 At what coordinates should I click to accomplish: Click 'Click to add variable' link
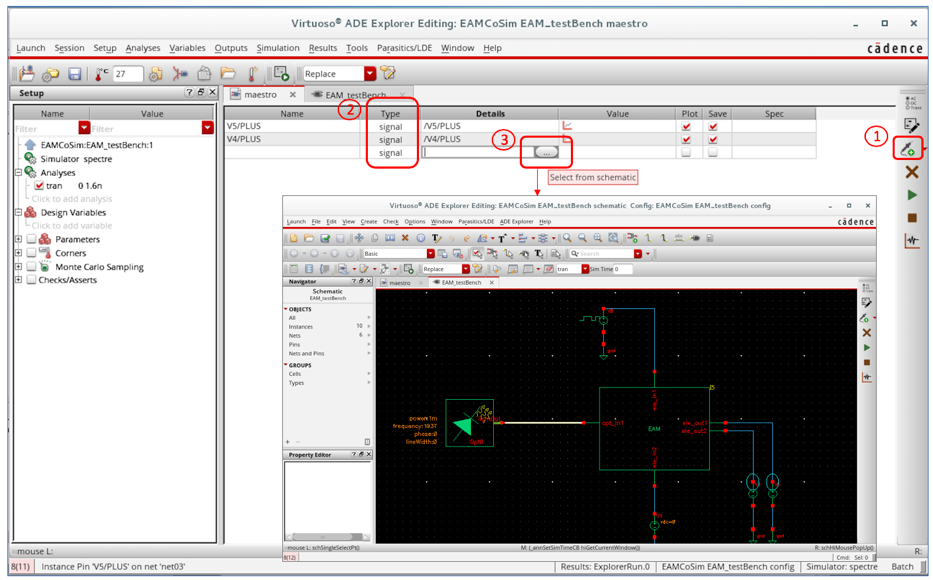pyautogui.click(x=71, y=225)
